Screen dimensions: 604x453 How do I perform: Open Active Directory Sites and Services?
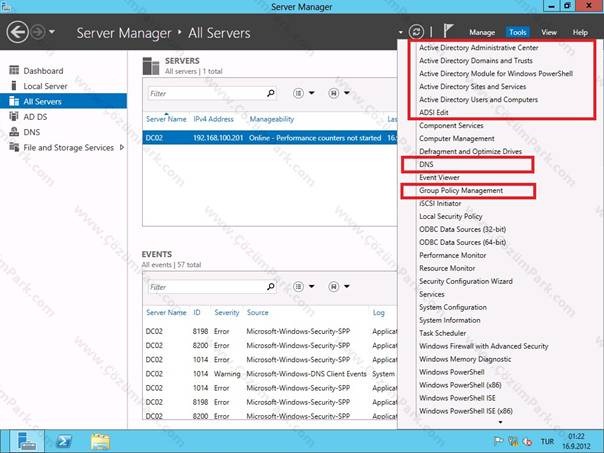tap(473, 87)
